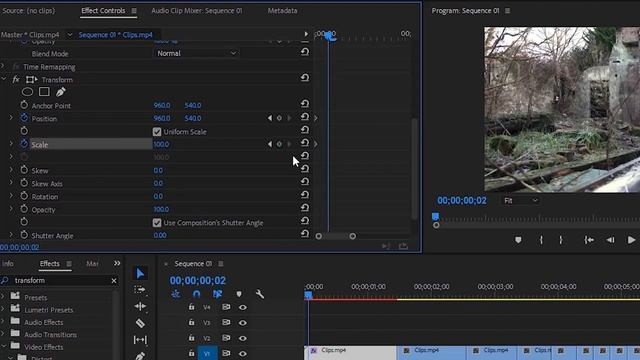This screenshot has height=360, width=640.
Task: Toggle Uniform Scale checkbox
Action: (x=157, y=132)
